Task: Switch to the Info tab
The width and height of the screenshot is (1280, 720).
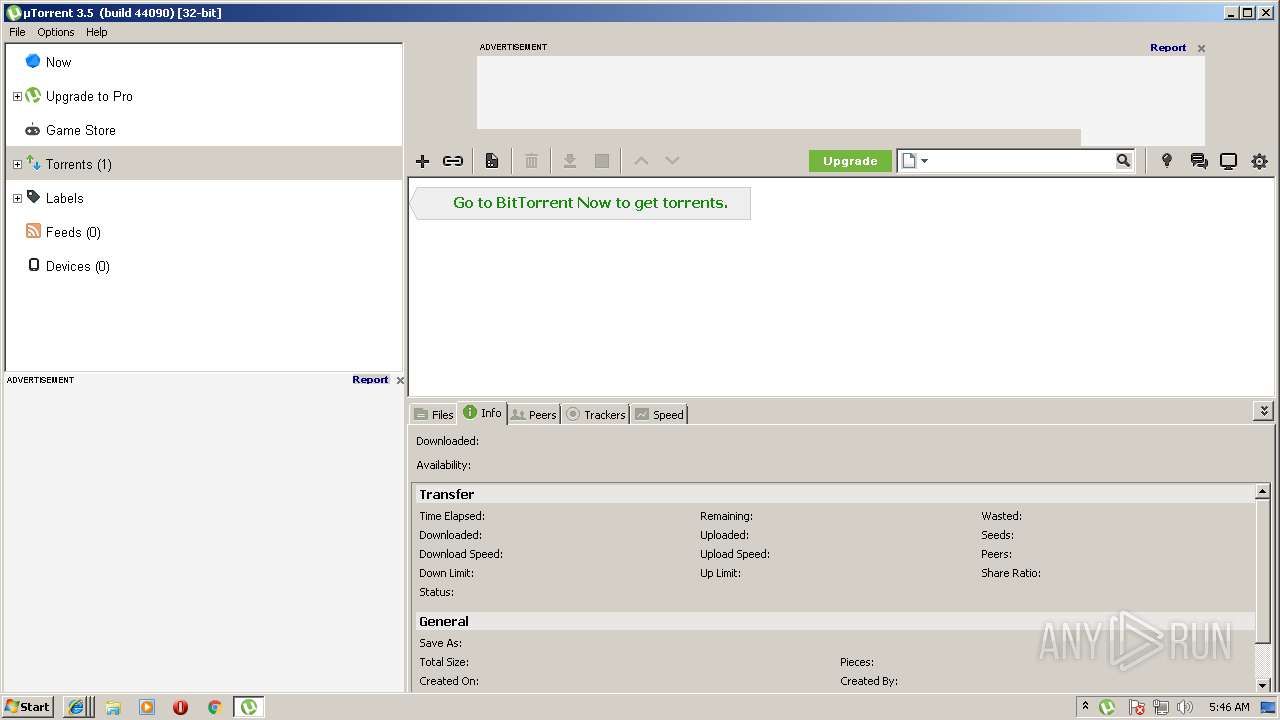Action: point(483,413)
